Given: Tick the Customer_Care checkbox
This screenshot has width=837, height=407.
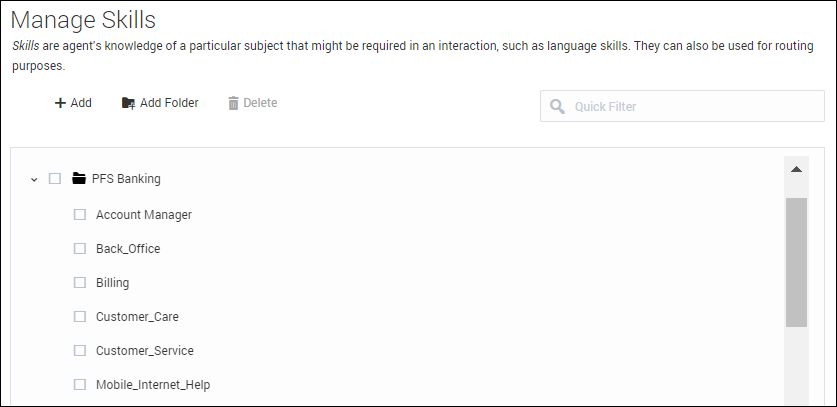Looking at the screenshot, I should pyautogui.click(x=80, y=316).
